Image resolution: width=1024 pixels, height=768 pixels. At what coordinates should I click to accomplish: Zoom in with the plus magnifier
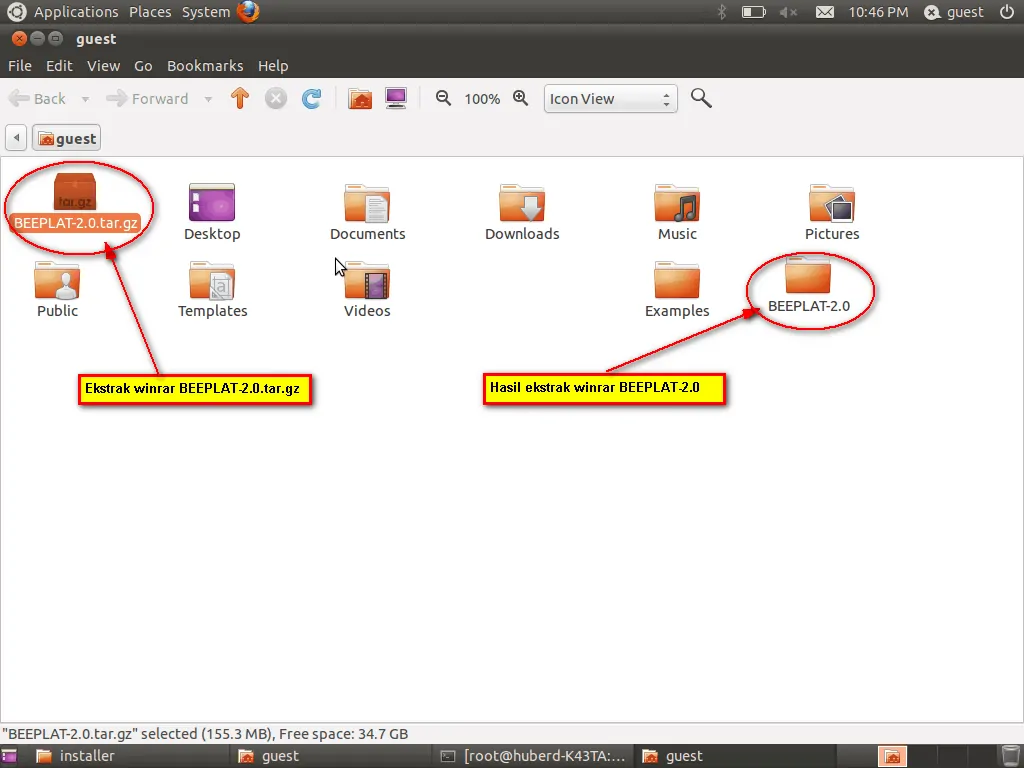click(x=520, y=99)
